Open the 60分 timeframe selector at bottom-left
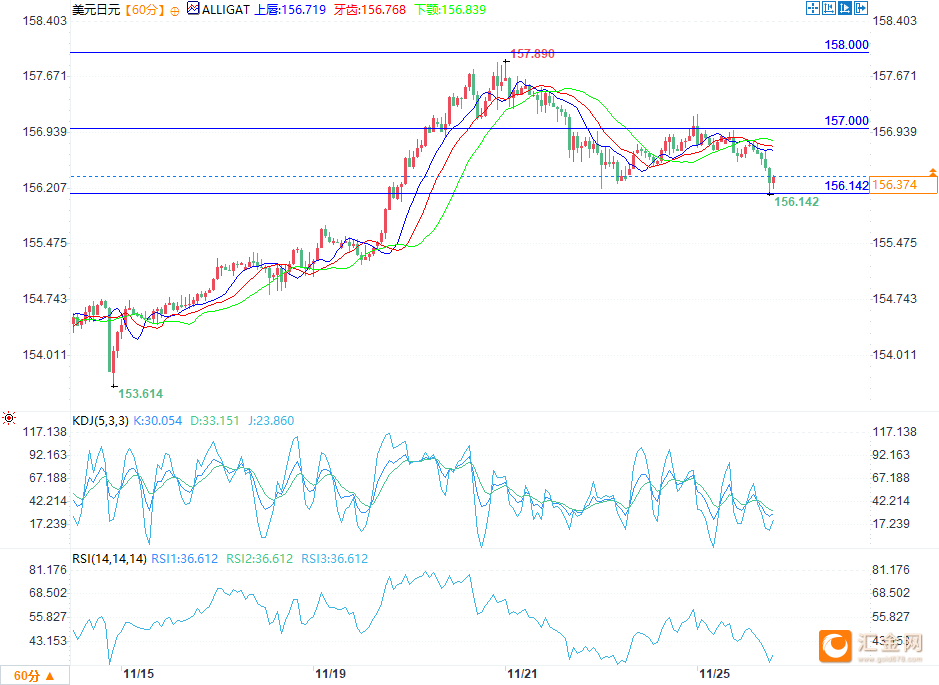This screenshot has width=939, height=685. tap(35, 676)
